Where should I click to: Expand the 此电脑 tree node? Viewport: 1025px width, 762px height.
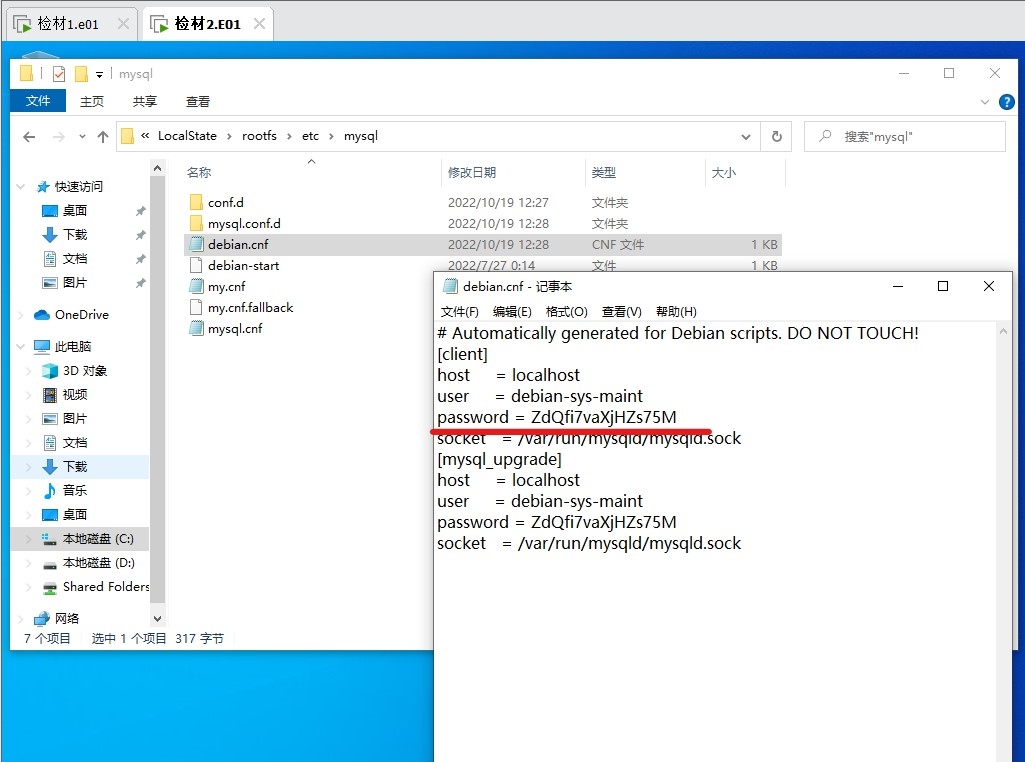click(x=22, y=347)
